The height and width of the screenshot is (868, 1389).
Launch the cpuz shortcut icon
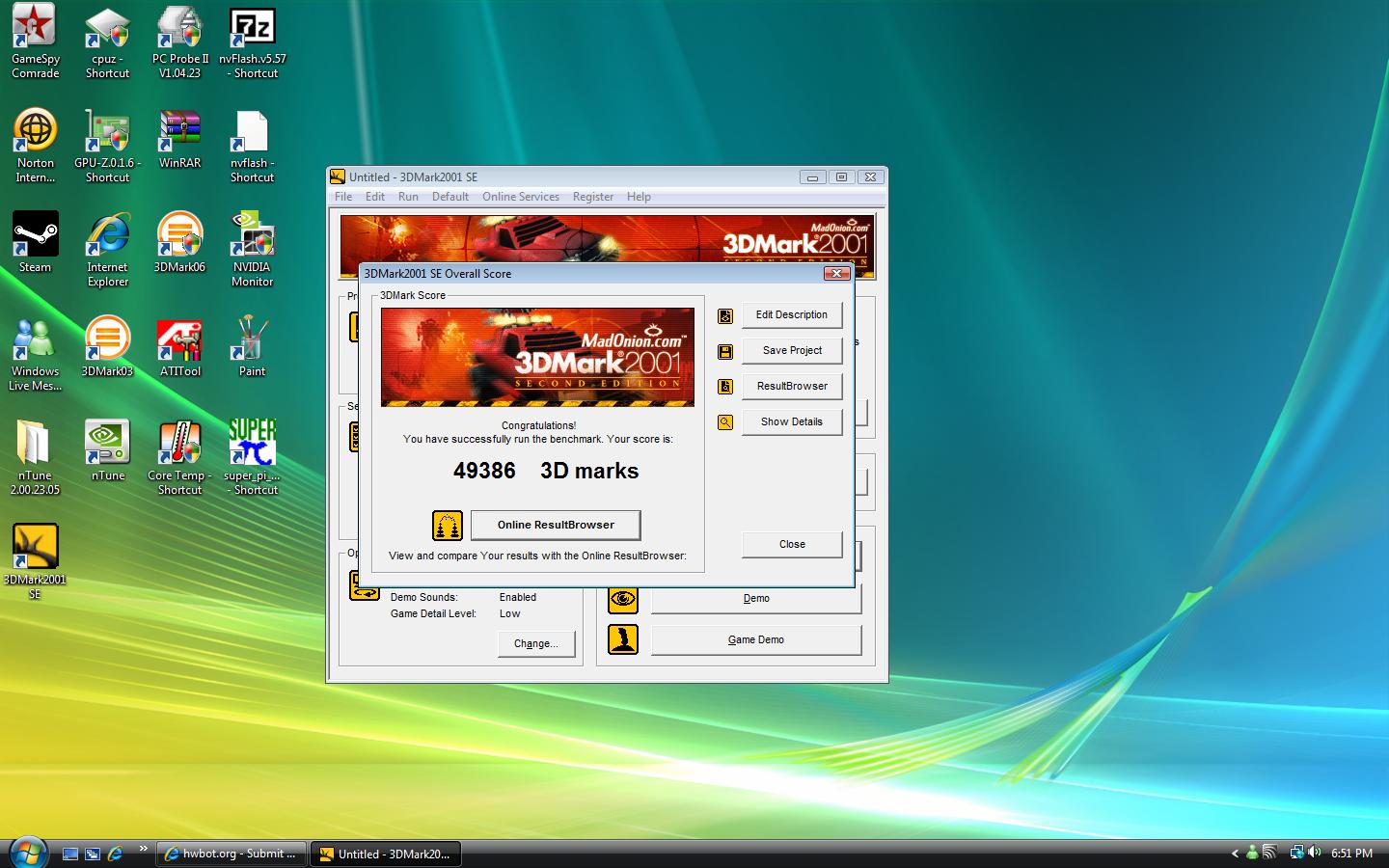click(x=107, y=41)
